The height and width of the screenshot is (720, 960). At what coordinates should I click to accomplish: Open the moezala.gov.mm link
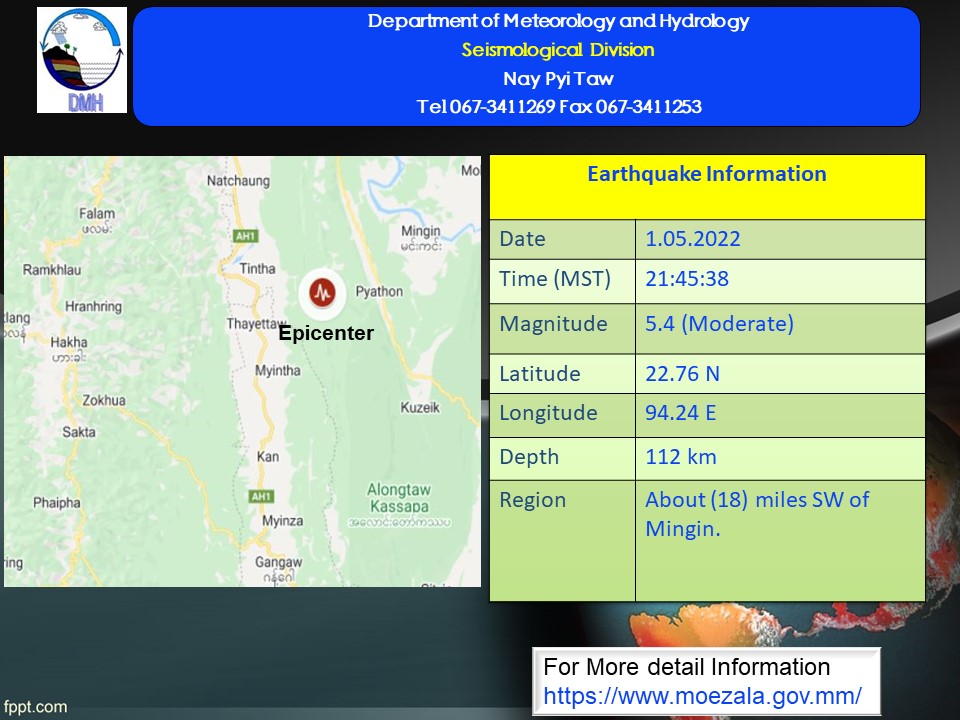[x=702, y=696]
